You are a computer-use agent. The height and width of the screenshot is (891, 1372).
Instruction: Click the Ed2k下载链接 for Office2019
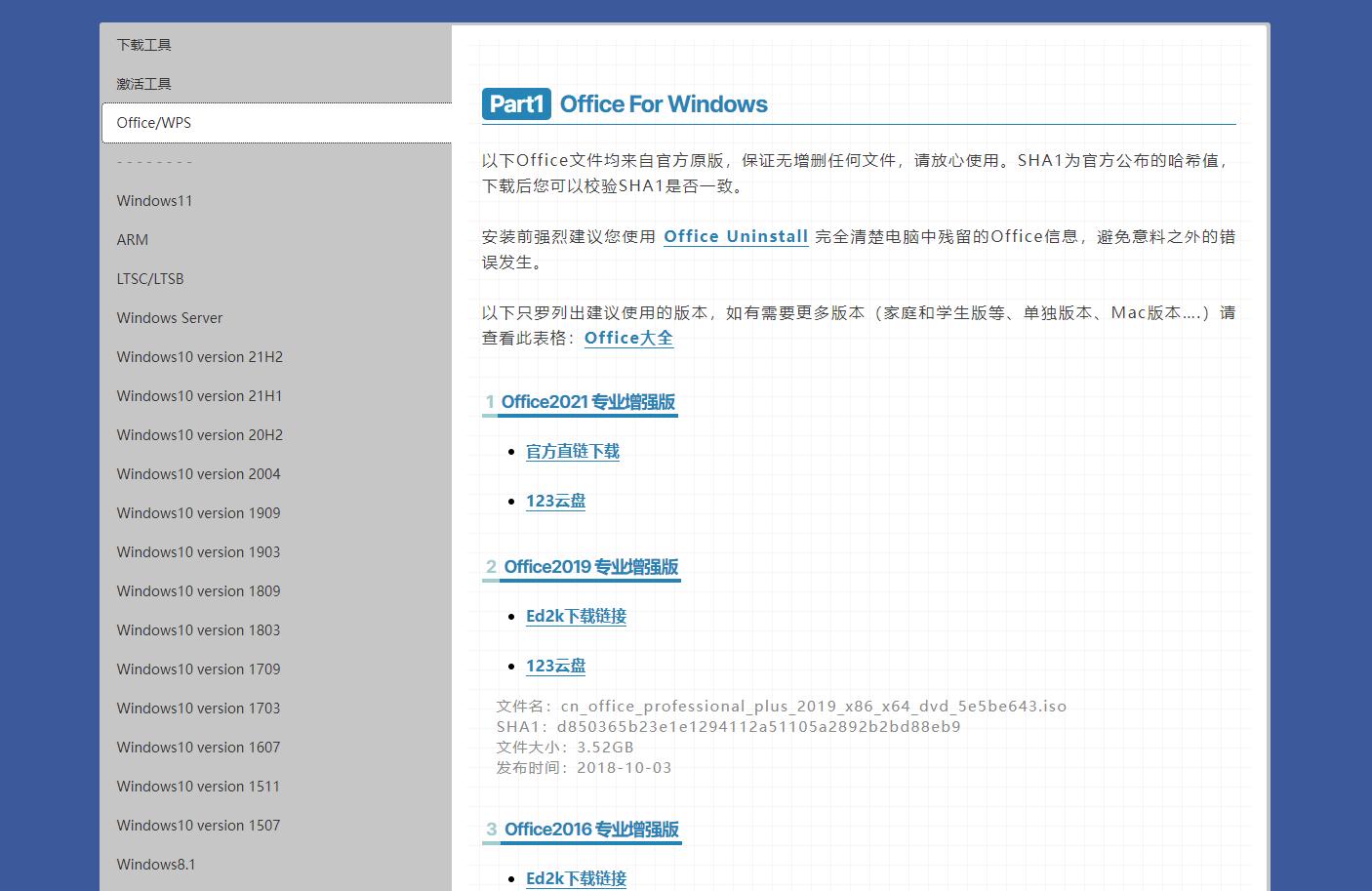576,616
